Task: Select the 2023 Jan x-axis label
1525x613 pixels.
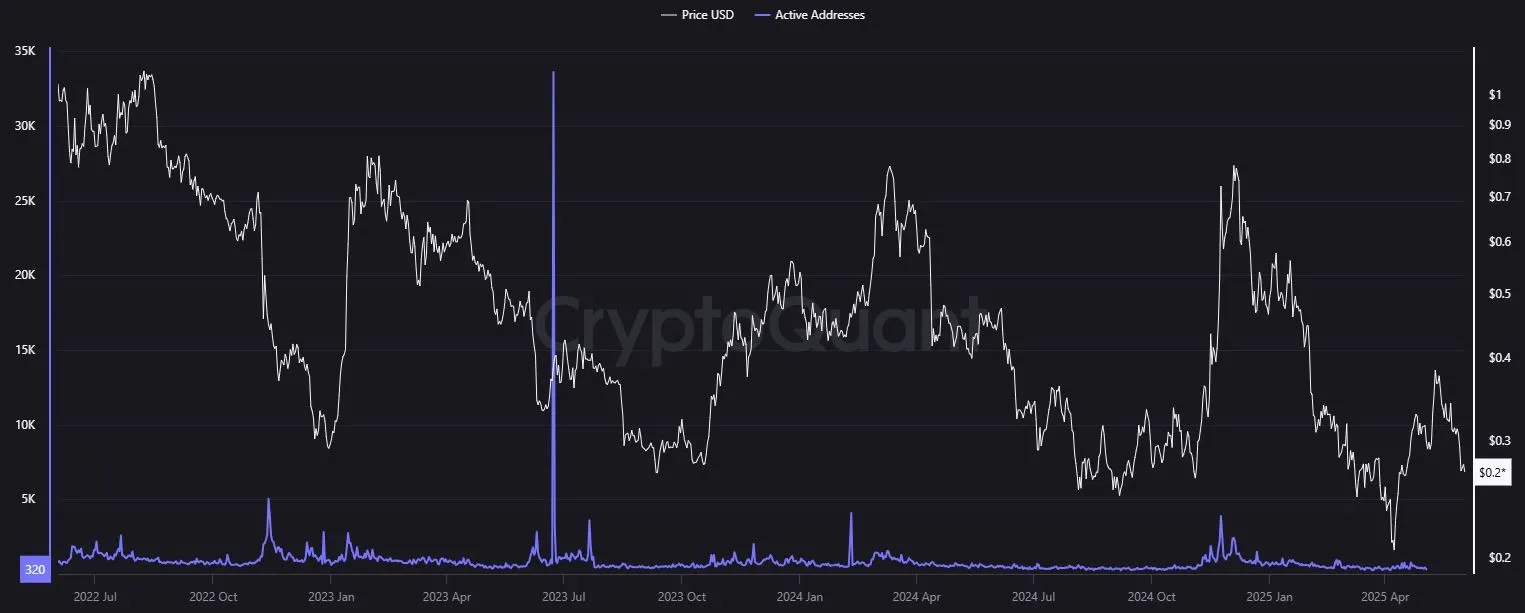Action: point(330,597)
